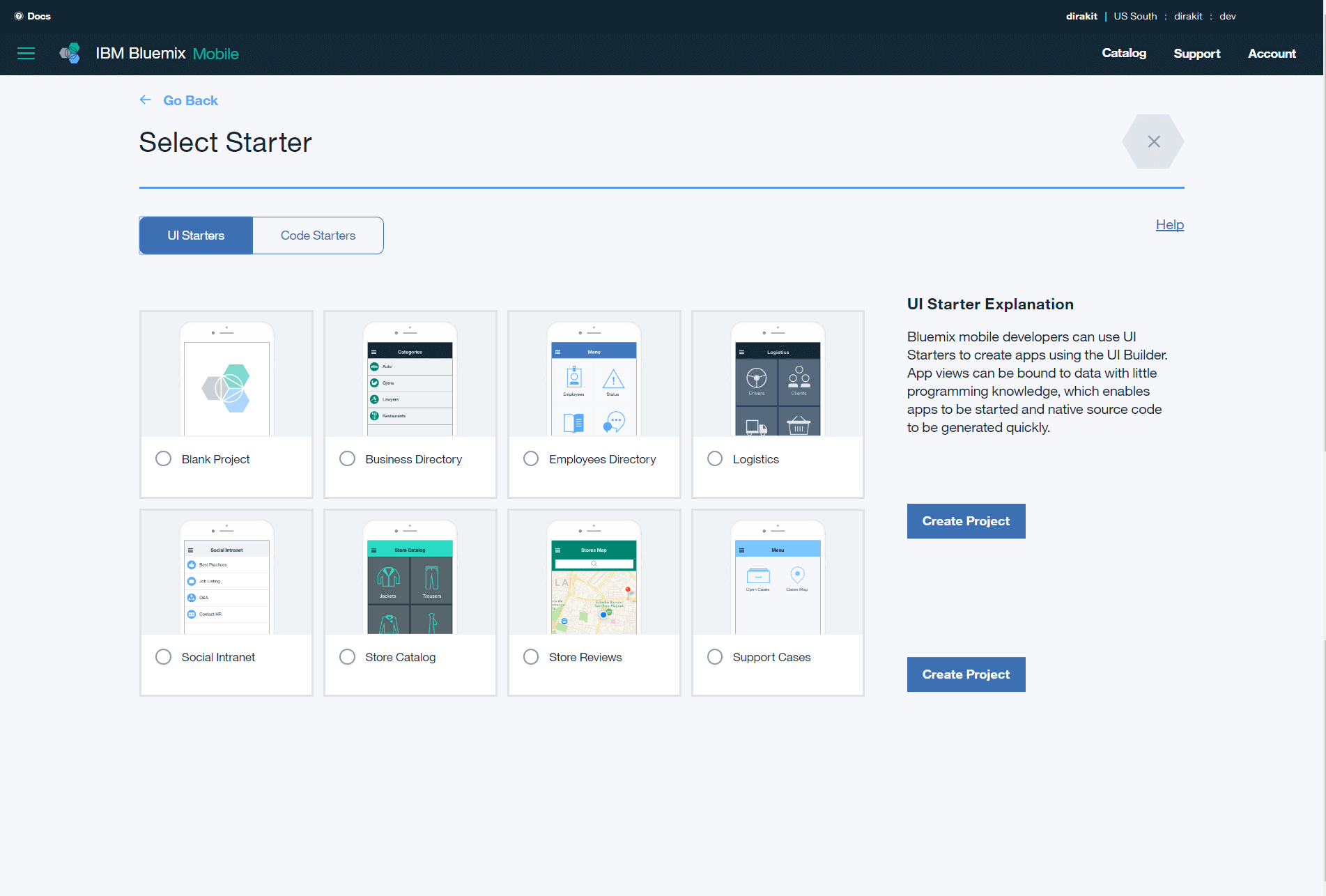Click the Docs link
Viewport: 1326px width, 896px height.
[x=39, y=16]
